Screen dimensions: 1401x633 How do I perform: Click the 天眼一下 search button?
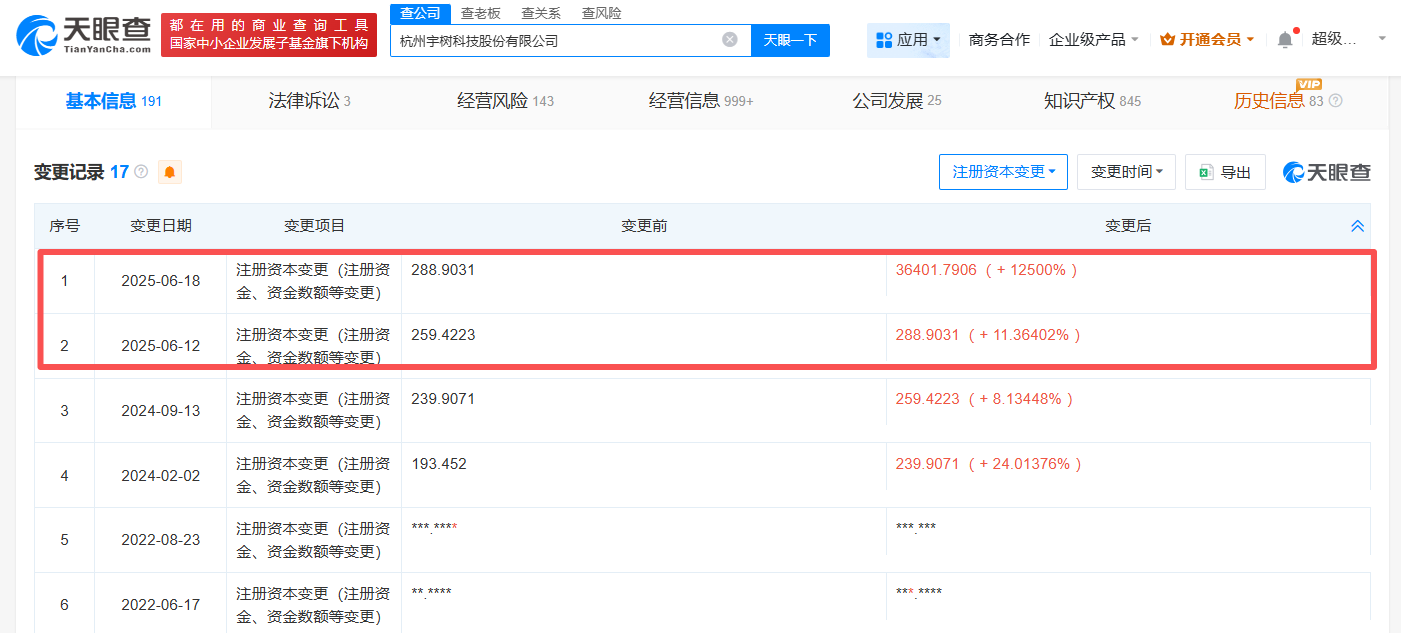pos(790,40)
